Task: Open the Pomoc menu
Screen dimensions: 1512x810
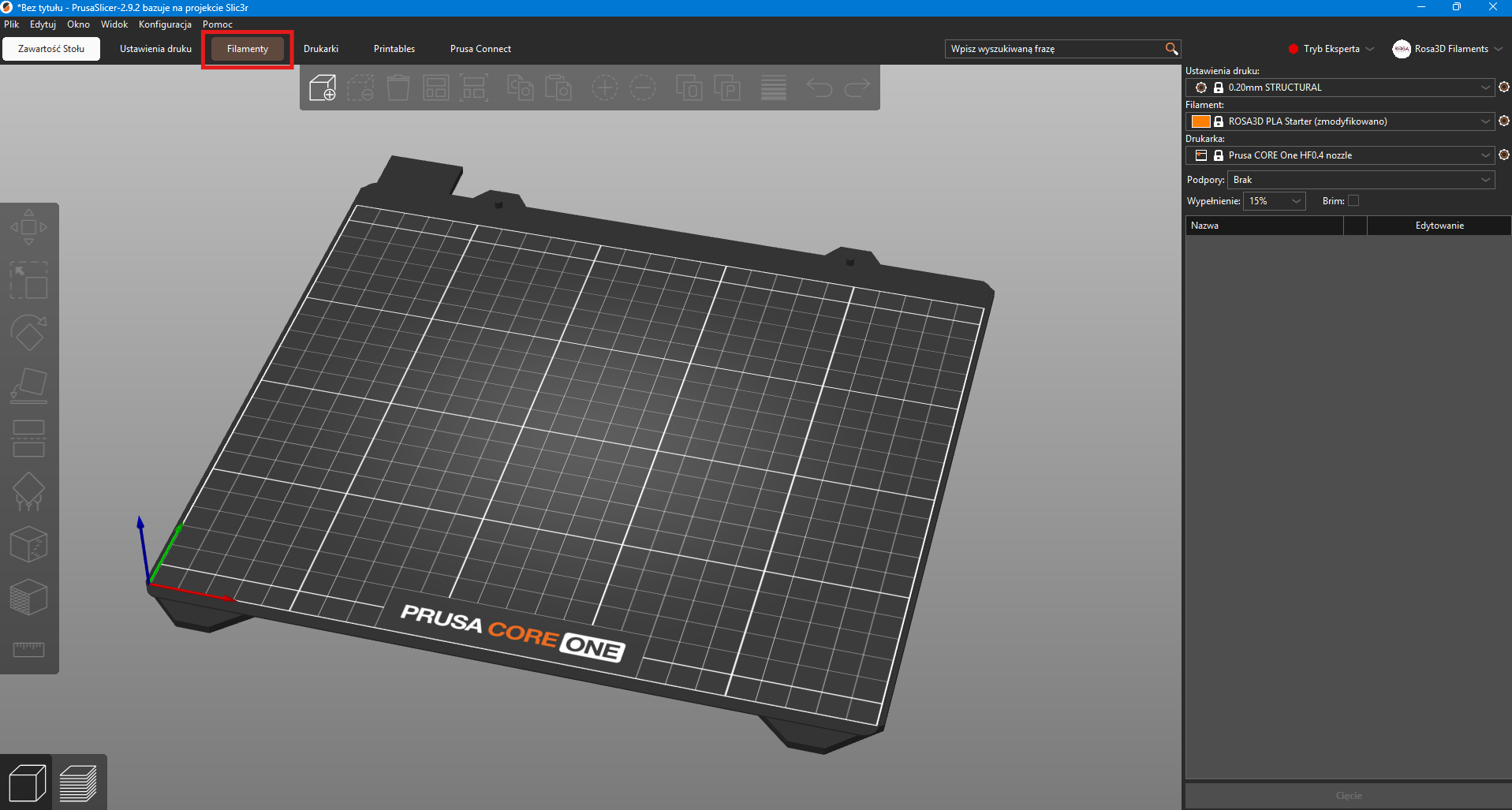Action: [218, 24]
